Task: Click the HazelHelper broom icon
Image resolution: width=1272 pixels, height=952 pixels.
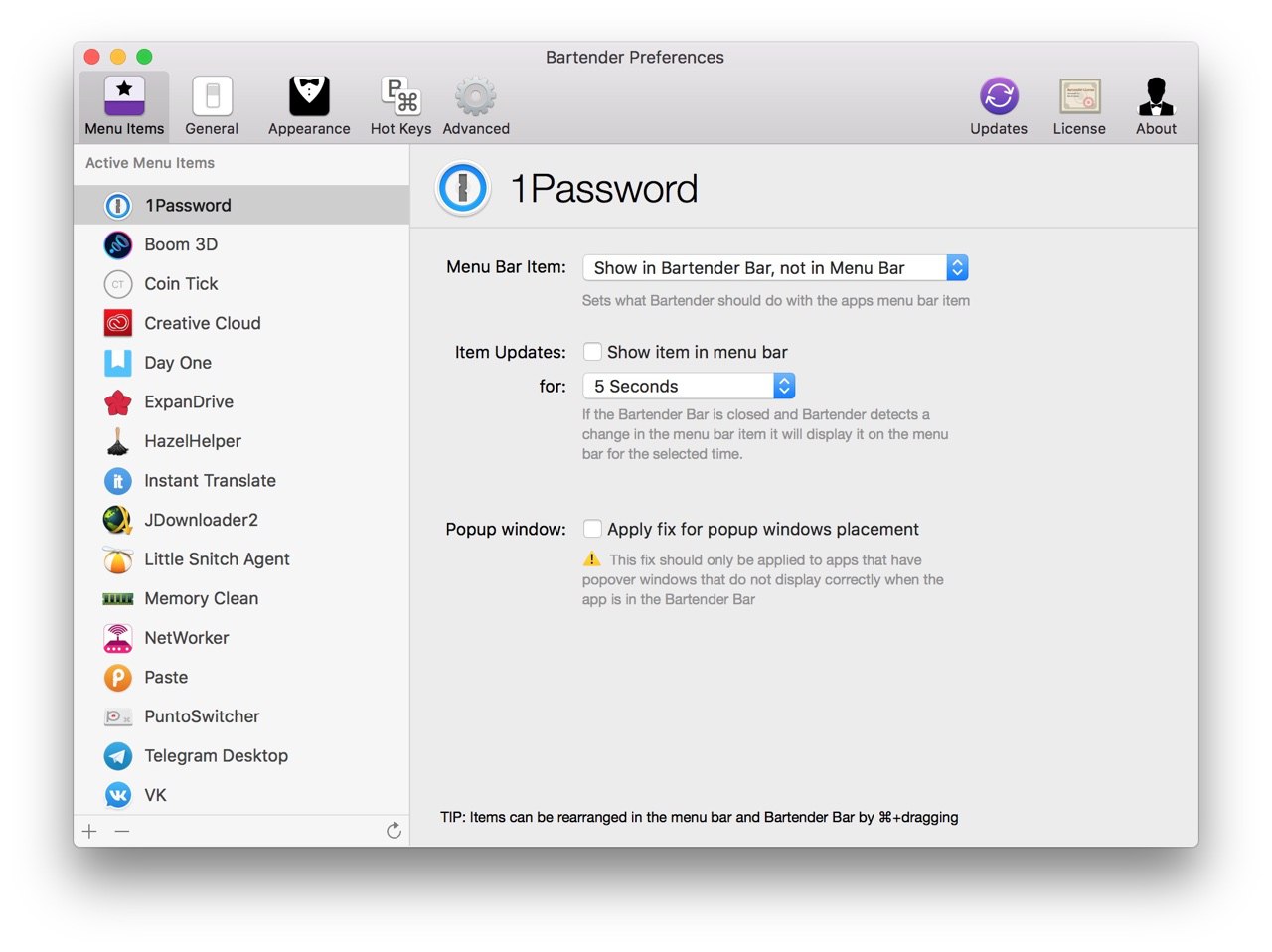Action: (118, 441)
